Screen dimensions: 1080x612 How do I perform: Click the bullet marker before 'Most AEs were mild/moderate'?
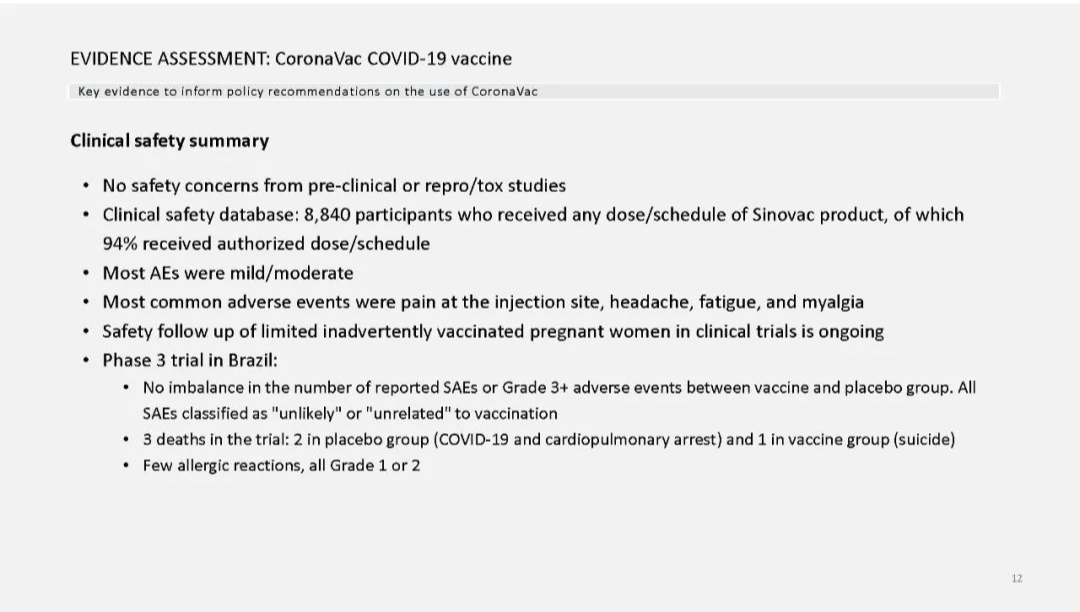[x=85, y=273]
